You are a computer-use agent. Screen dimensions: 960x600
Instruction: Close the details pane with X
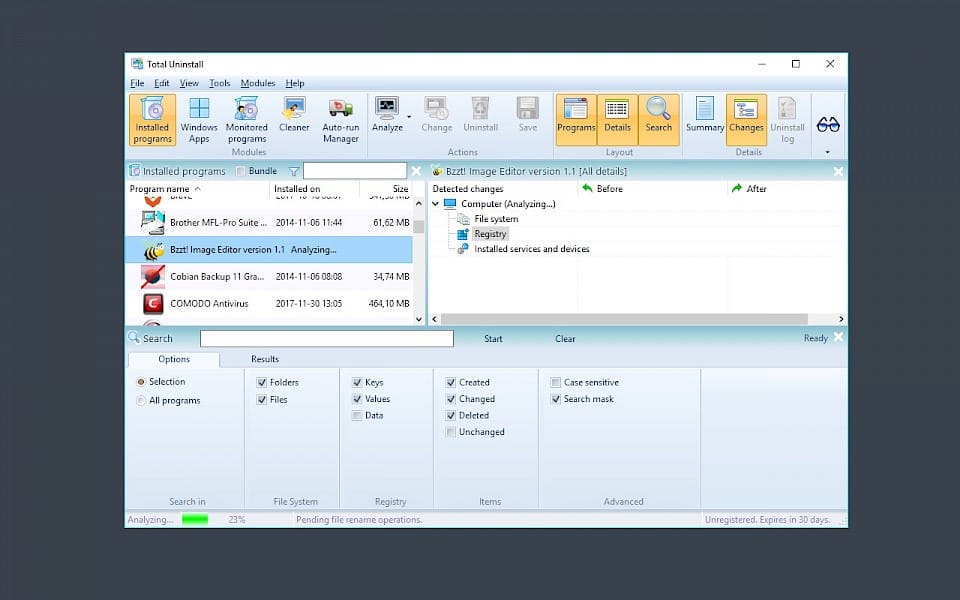pyautogui.click(x=838, y=171)
